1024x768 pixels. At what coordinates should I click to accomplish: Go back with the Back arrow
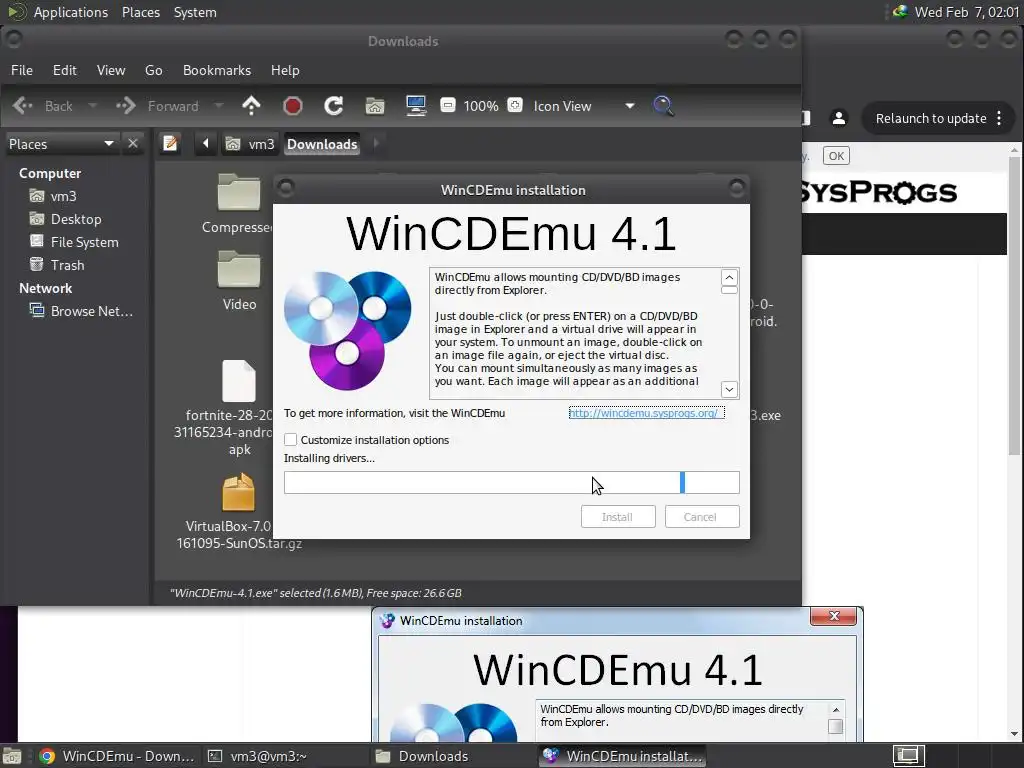pos(43,106)
